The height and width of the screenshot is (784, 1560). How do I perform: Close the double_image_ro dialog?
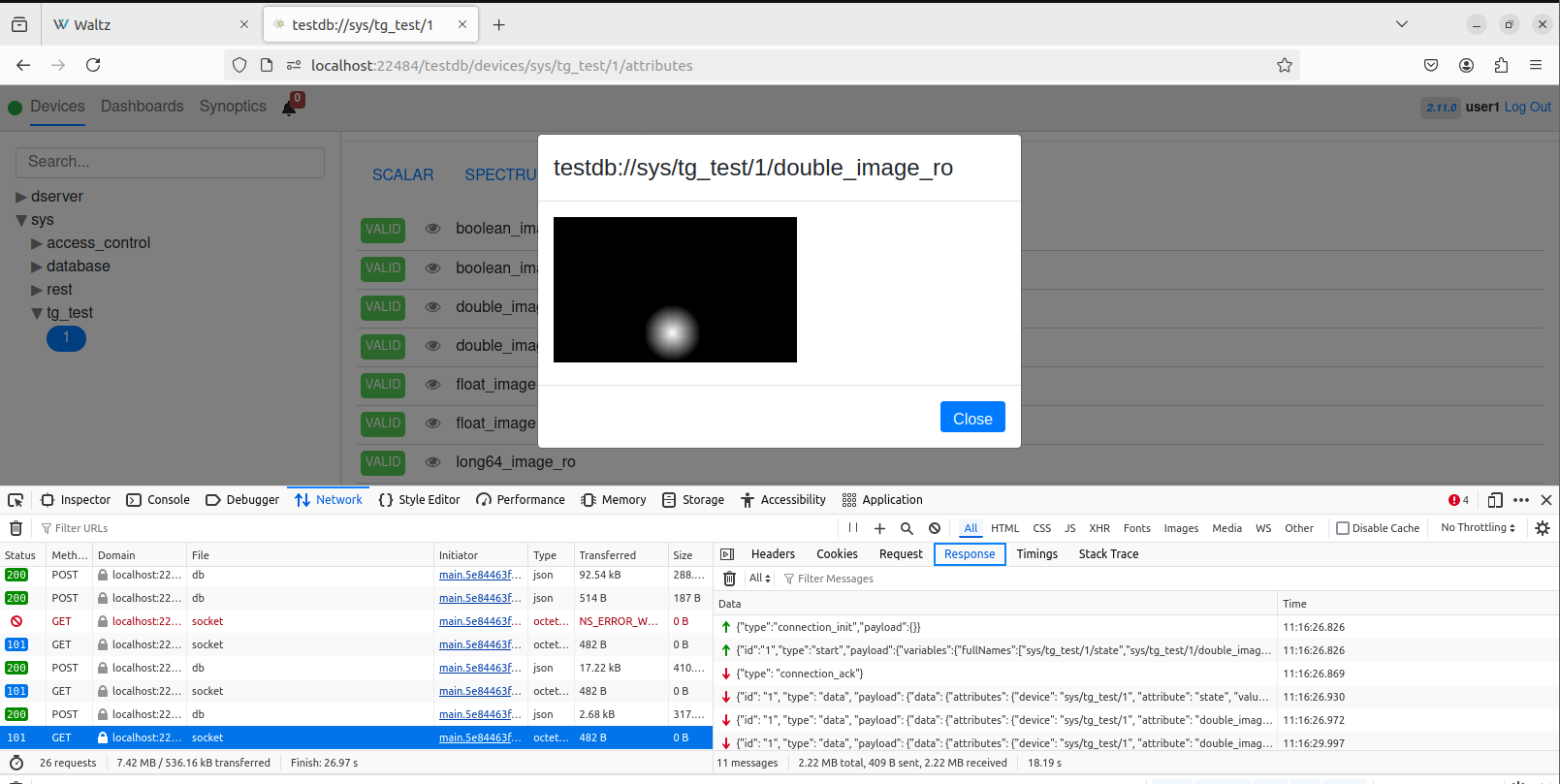[971, 418]
